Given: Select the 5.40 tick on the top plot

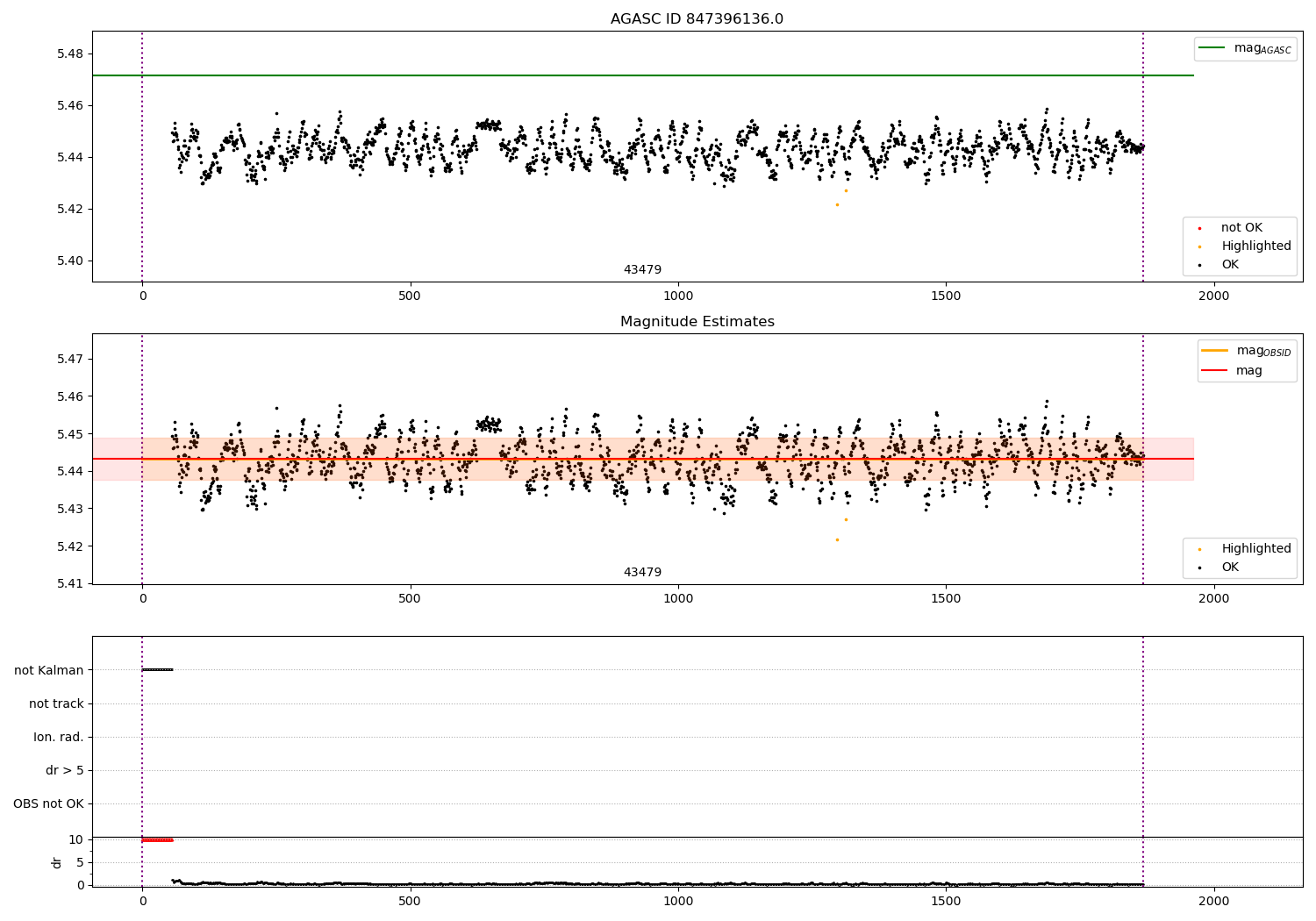Looking at the screenshot, I should pos(69,261).
